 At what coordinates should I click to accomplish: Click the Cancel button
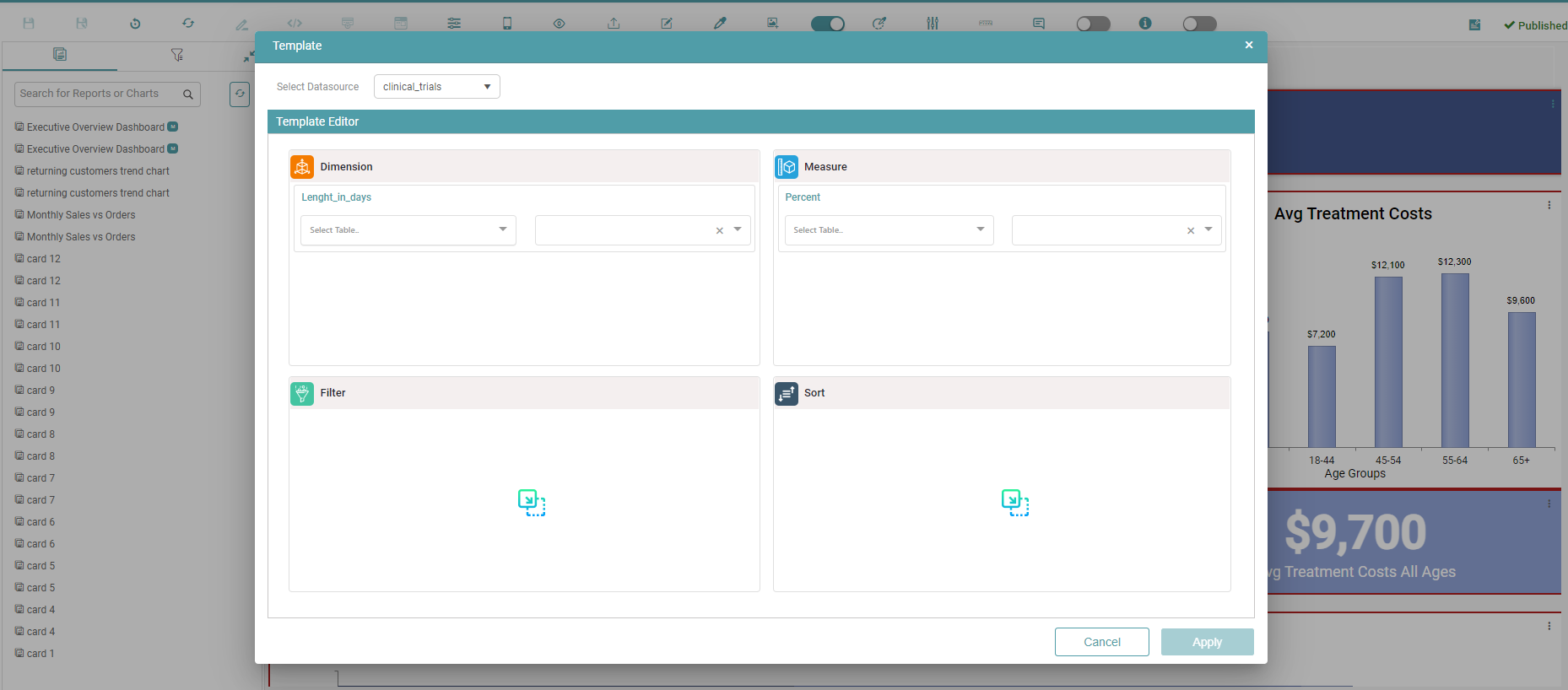[1101, 642]
